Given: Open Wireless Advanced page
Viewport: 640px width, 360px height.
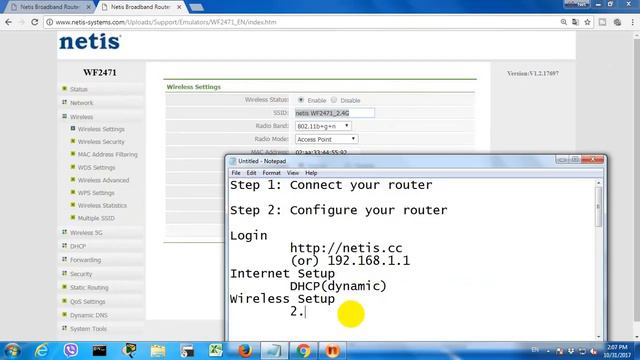Looking at the screenshot, I should click(103, 180).
